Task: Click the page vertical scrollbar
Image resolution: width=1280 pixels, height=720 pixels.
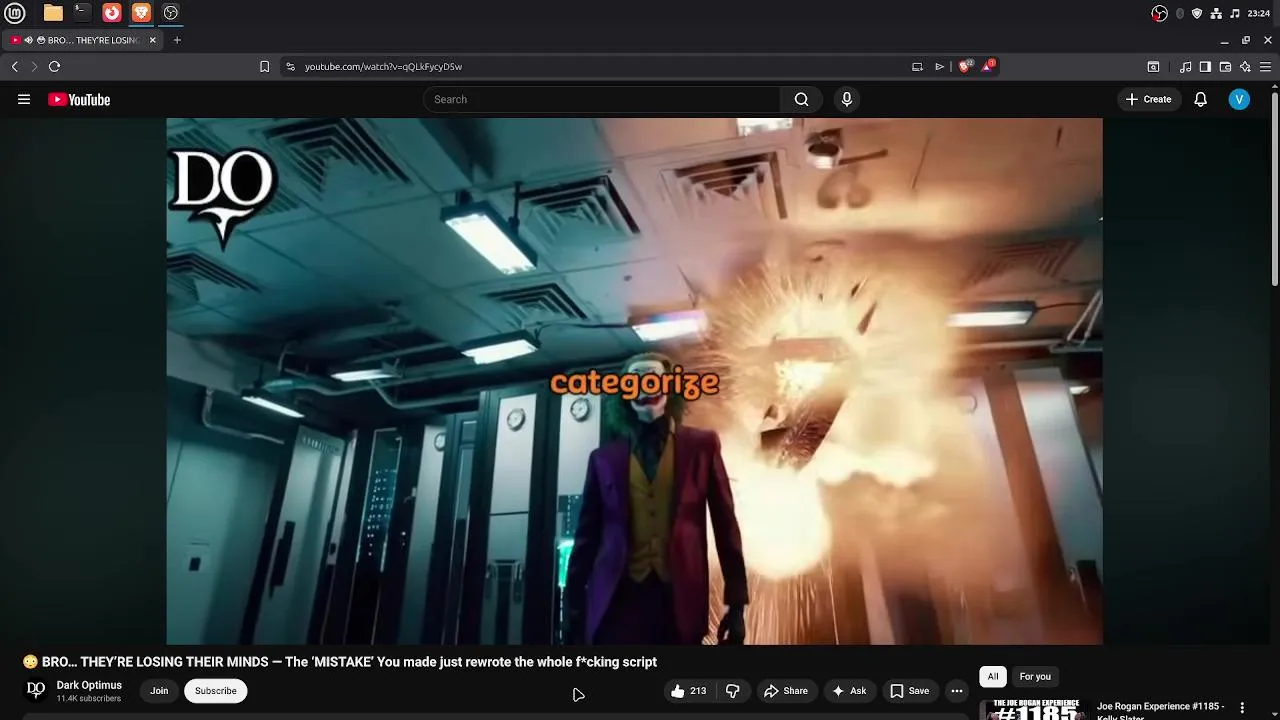Action: pyautogui.click(x=1275, y=188)
